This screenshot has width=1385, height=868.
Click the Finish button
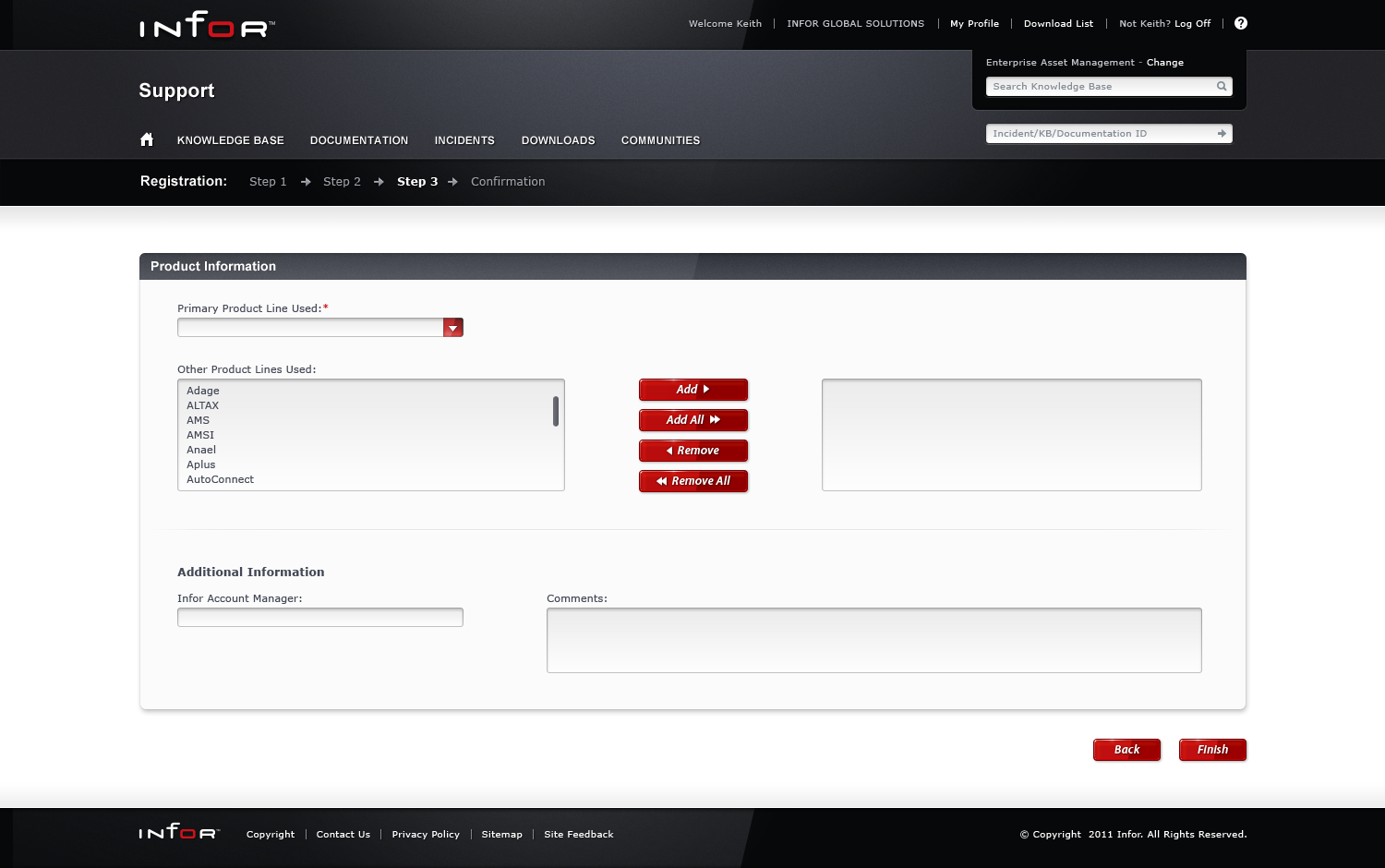1212,750
